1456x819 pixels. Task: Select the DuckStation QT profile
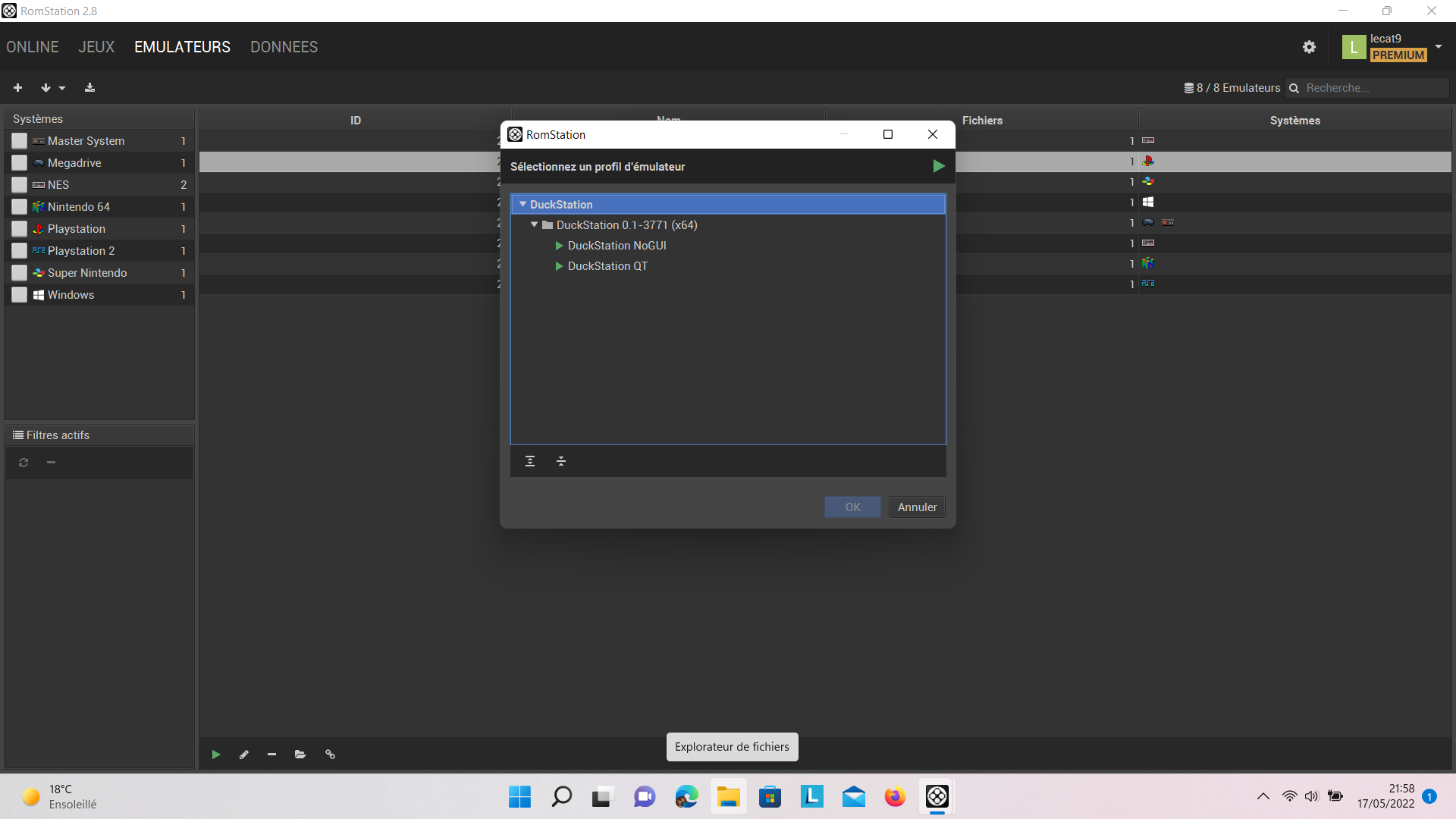click(x=607, y=266)
